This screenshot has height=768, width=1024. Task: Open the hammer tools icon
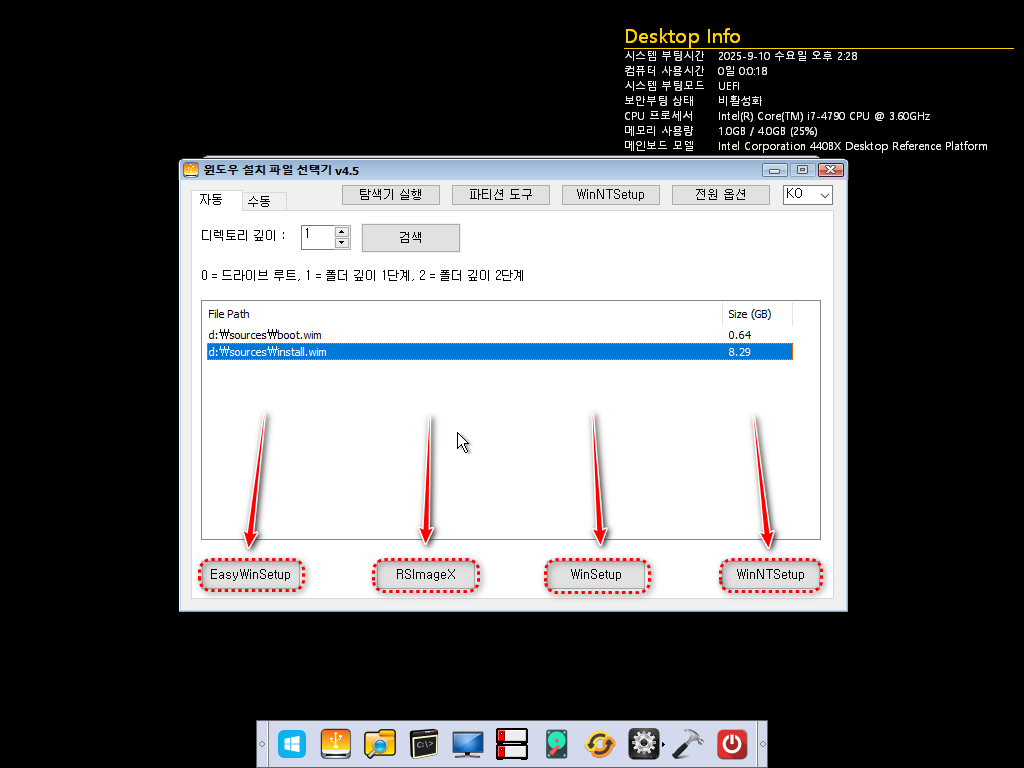[x=688, y=744]
